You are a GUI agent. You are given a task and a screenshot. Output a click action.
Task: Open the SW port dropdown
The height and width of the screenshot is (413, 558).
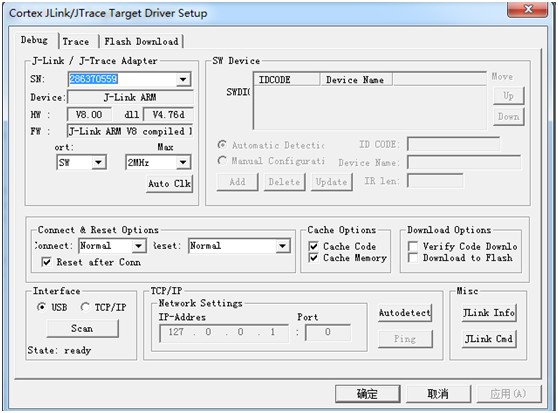98,163
